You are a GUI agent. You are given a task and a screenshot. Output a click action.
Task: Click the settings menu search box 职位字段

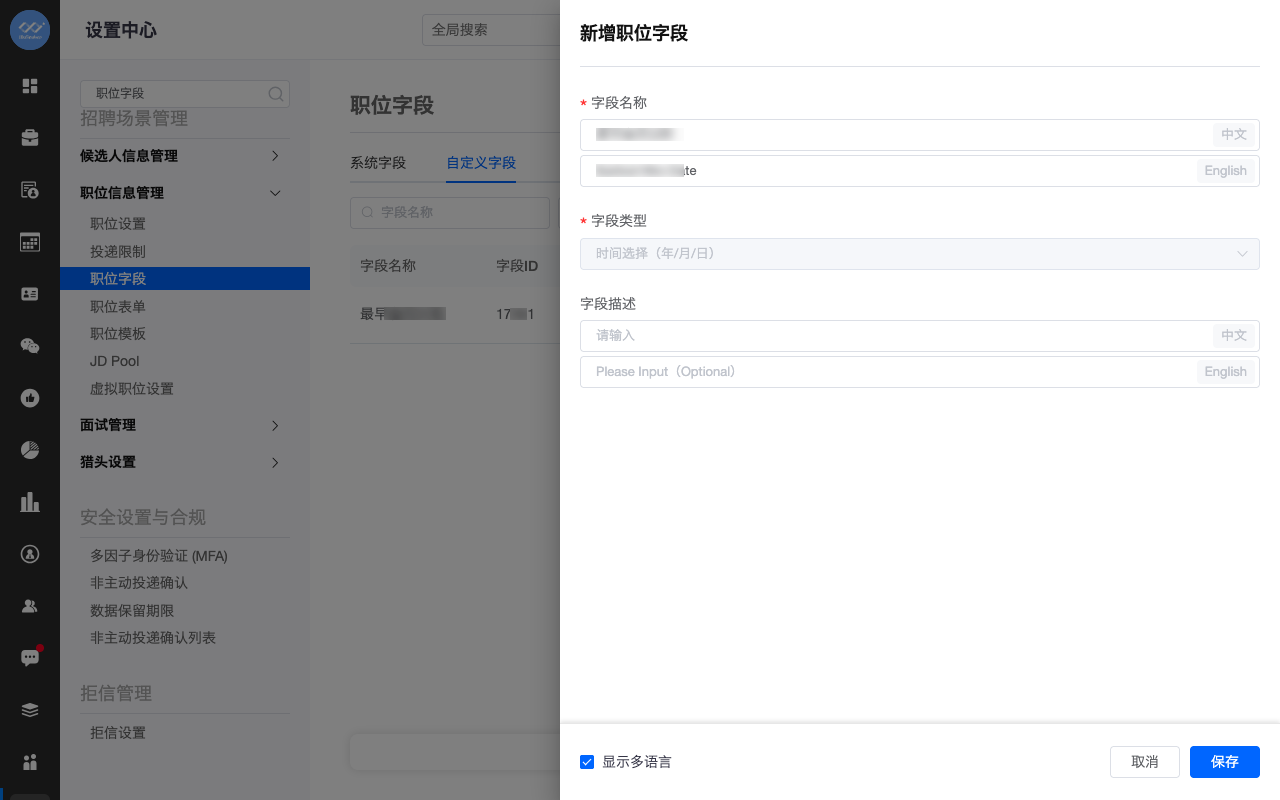point(185,94)
